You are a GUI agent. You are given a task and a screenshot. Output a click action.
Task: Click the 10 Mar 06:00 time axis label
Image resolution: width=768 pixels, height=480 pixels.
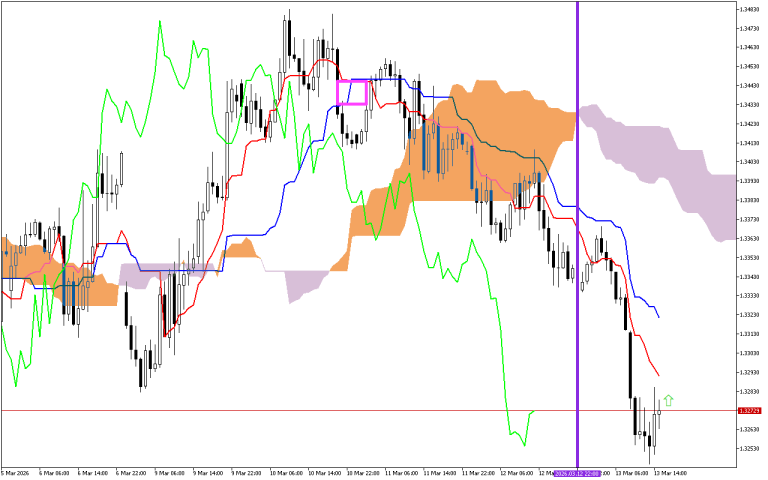point(286,473)
